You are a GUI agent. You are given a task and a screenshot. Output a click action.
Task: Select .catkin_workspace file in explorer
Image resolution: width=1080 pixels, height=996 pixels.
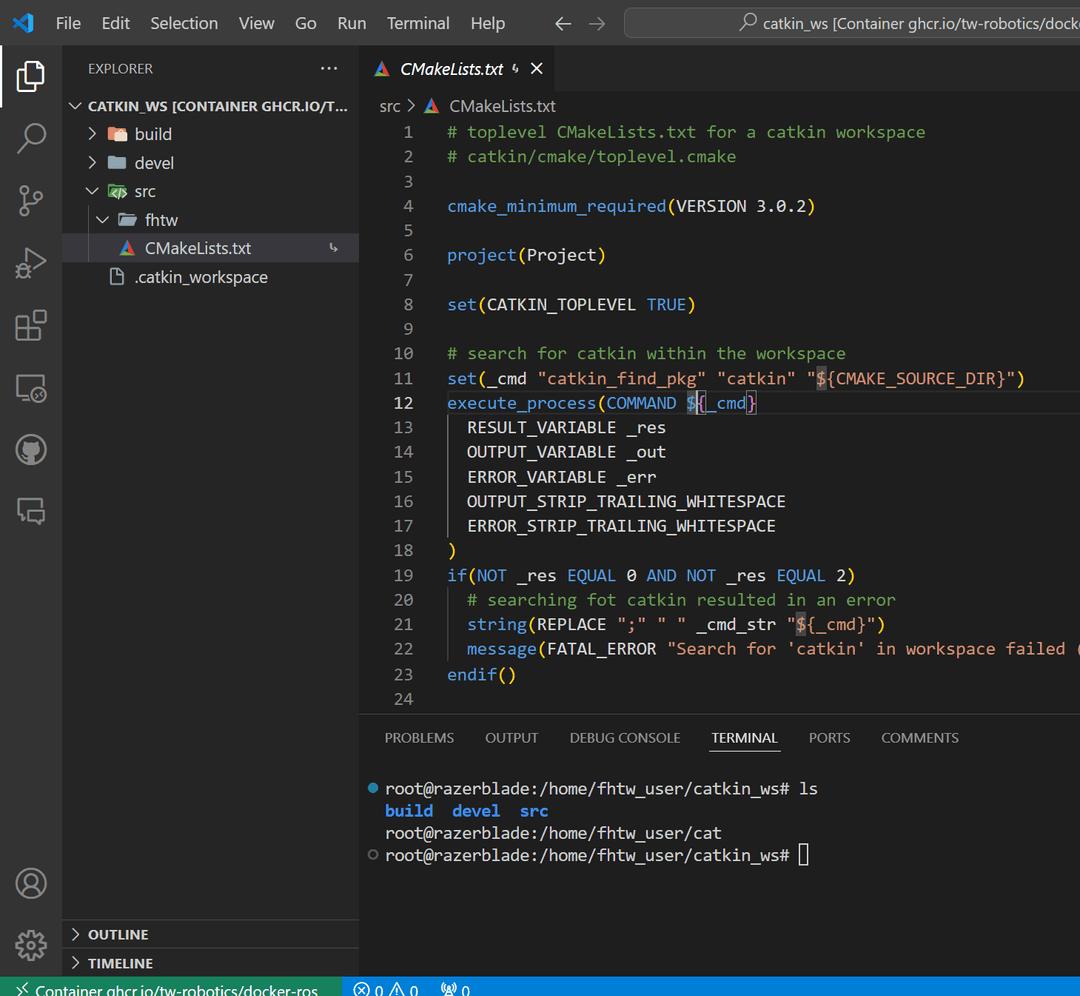click(201, 277)
